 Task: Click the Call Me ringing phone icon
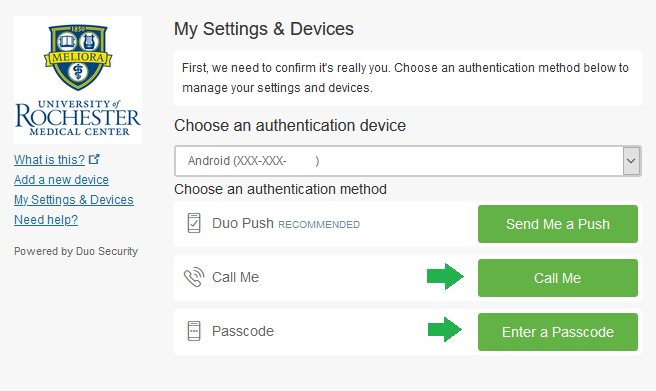tap(194, 277)
